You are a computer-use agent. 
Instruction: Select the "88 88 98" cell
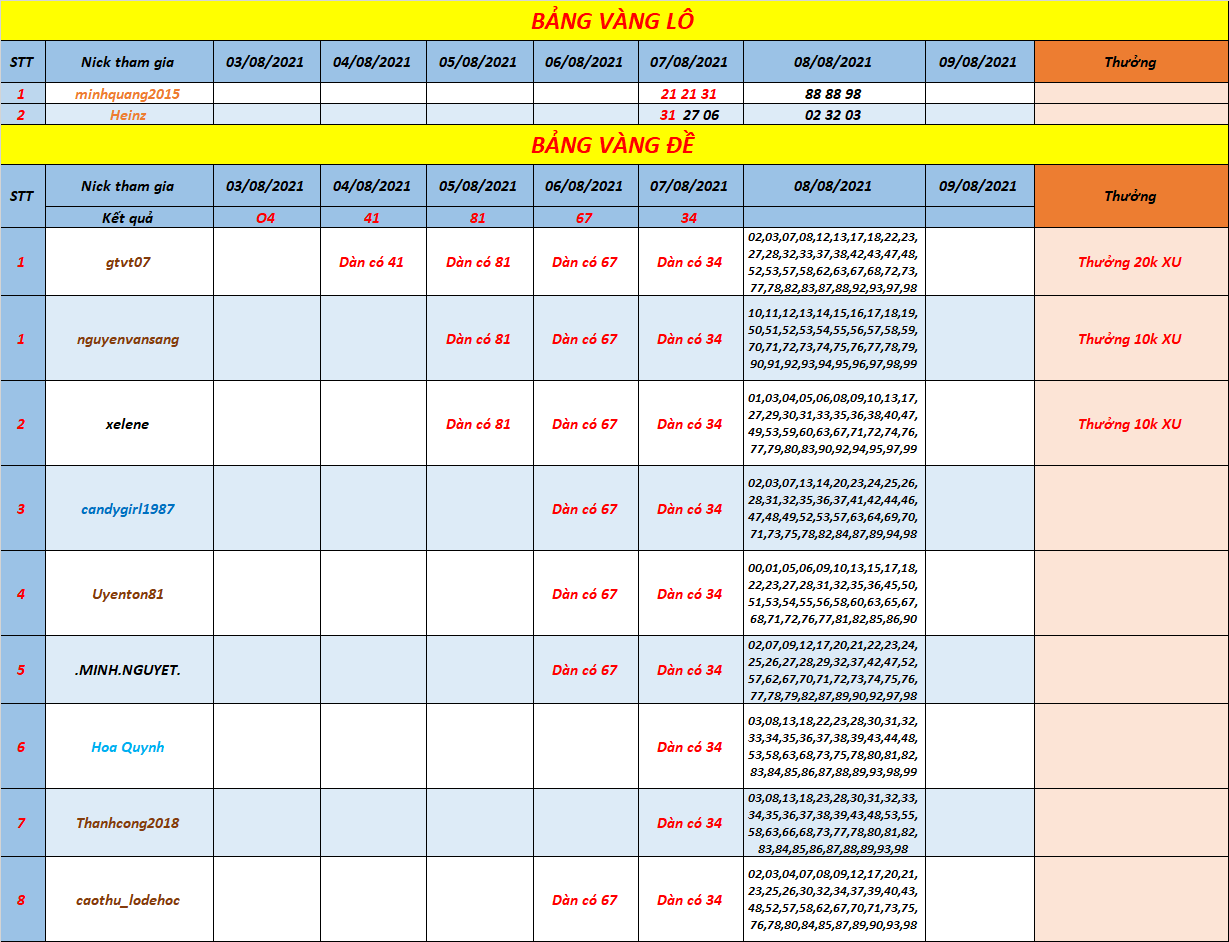pos(833,94)
